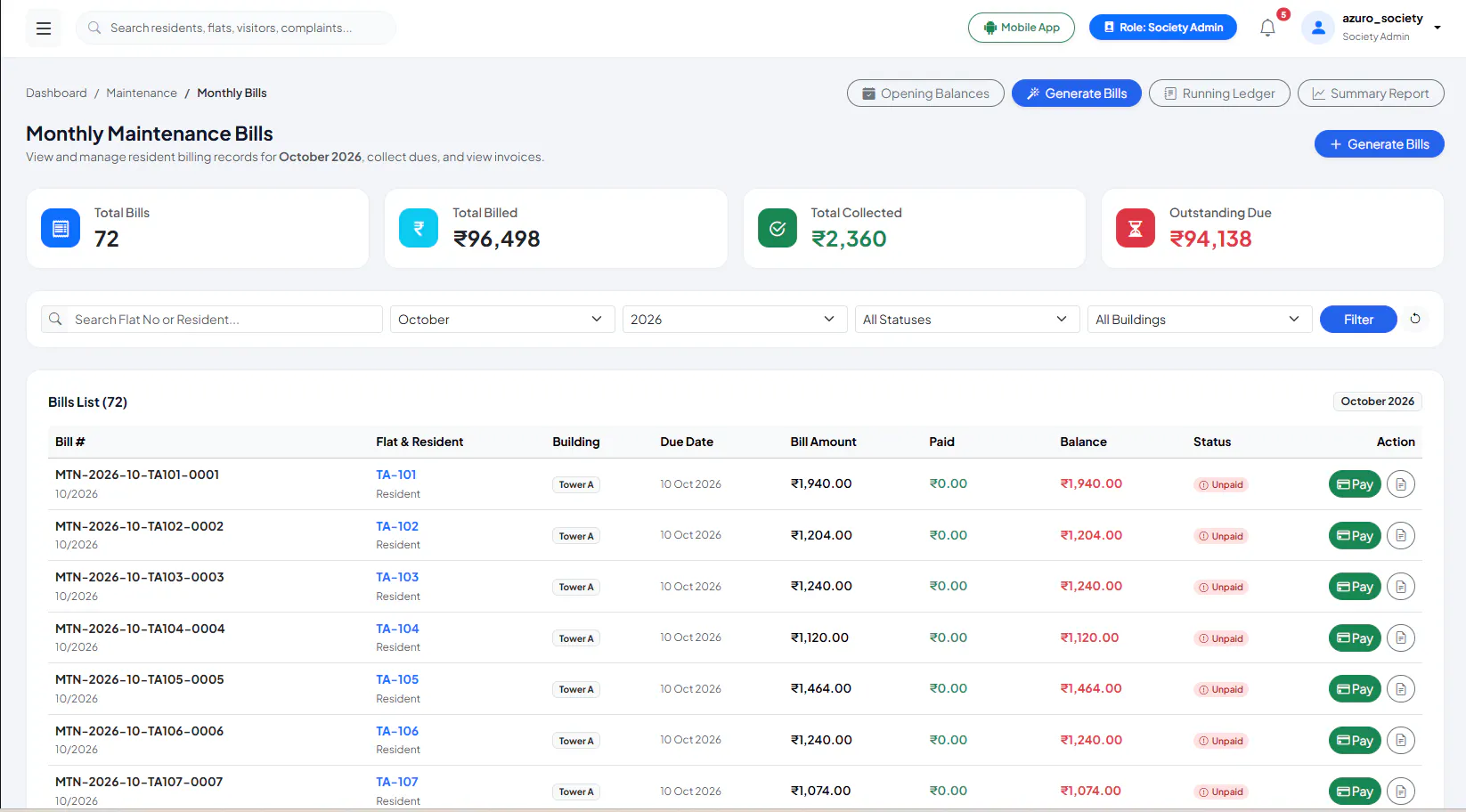Select the Generate Bills tab with wand icon
The image size is (1466, 812).
1077,93
